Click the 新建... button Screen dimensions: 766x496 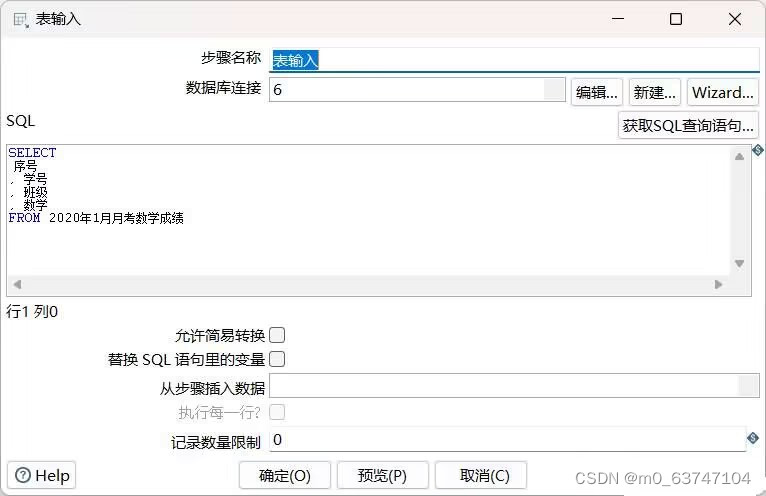655,92
